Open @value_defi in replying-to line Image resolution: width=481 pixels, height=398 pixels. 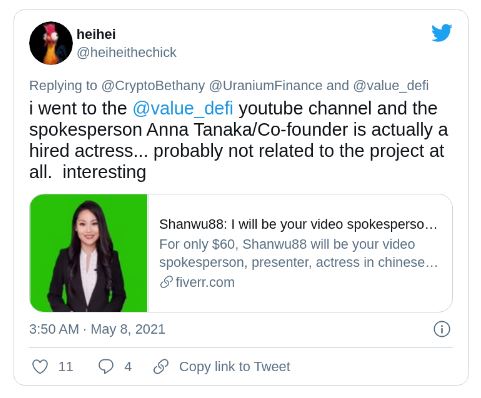[391, 86]
